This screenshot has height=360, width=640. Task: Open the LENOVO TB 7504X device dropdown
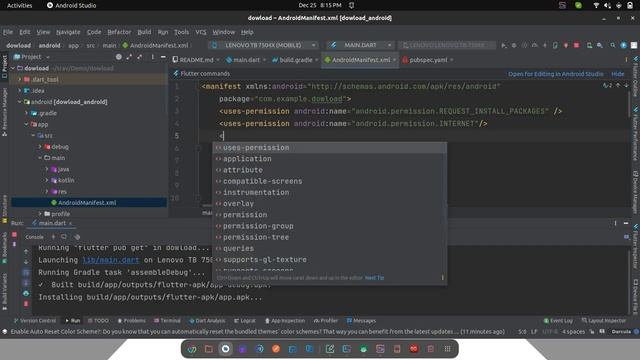pyautogui.click(x=264, y=45)
